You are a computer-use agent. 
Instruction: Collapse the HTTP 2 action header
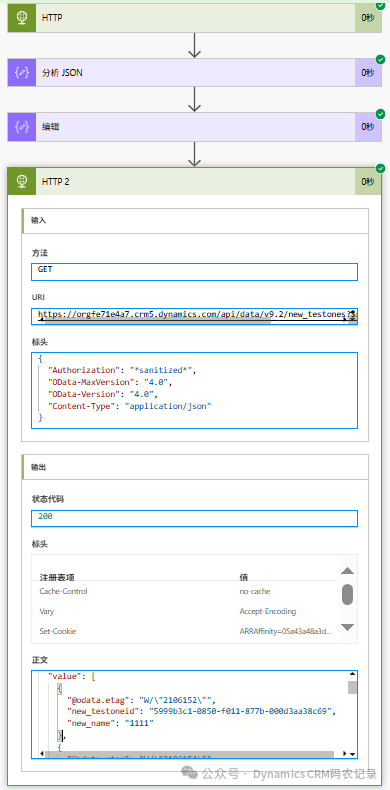point(194,181)
